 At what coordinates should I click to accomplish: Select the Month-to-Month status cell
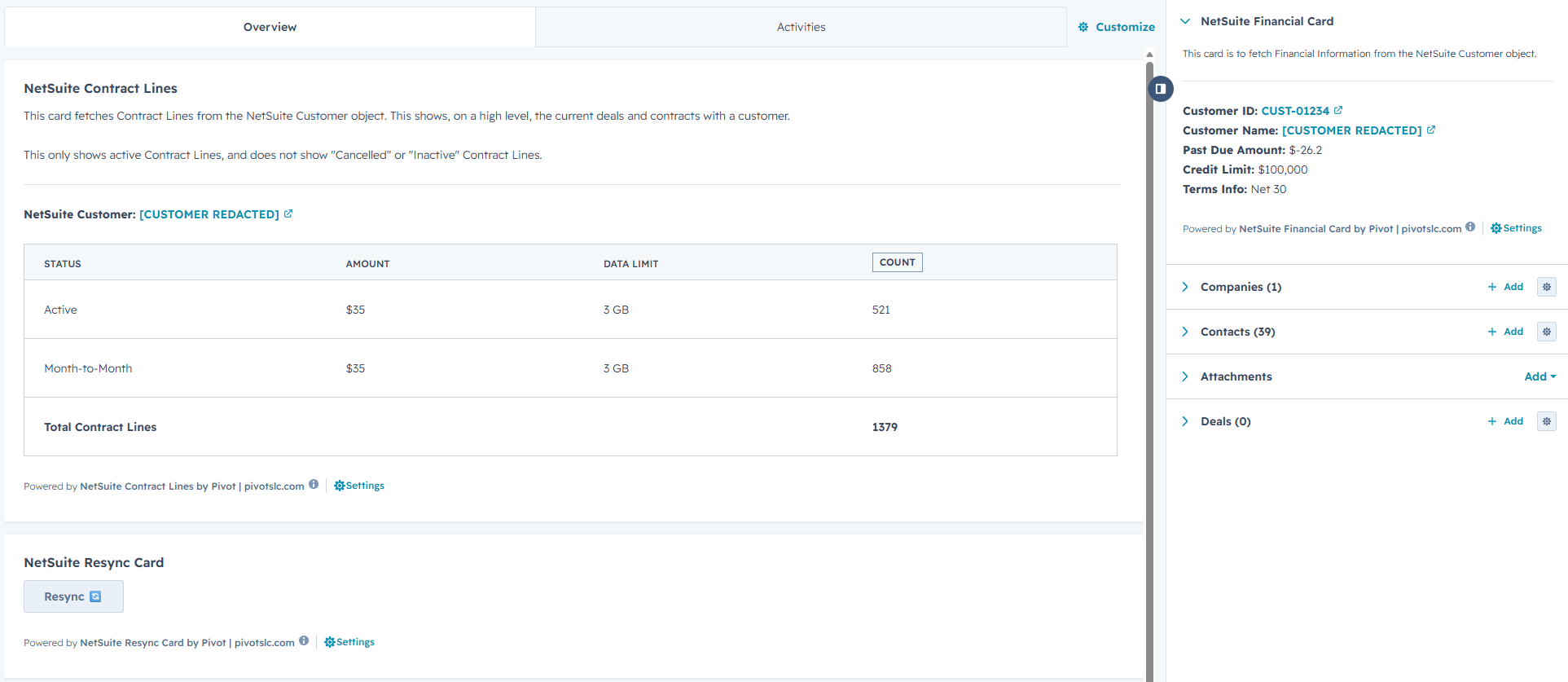pyautogui.click(x=88, y=368)
